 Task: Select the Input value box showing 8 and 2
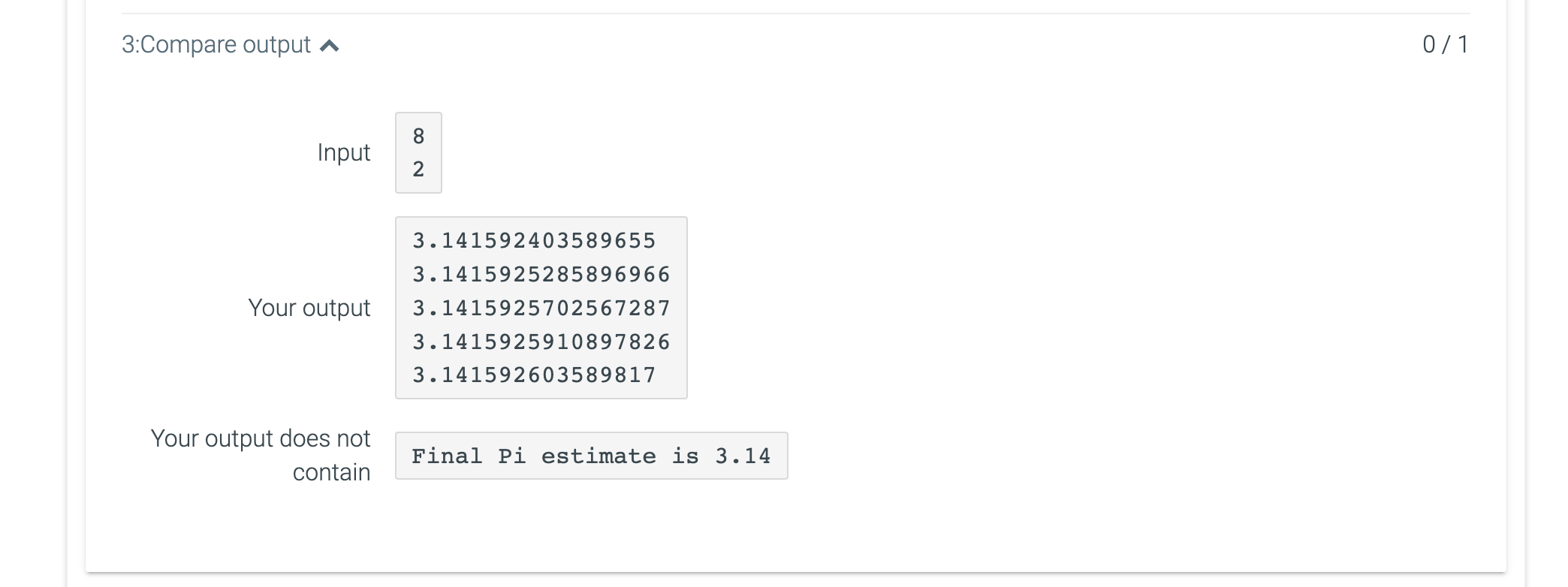tap(418, 152)
